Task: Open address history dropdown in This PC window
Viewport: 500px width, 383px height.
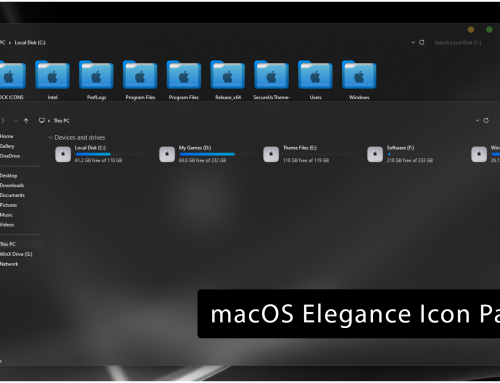Action: point(477,120)
